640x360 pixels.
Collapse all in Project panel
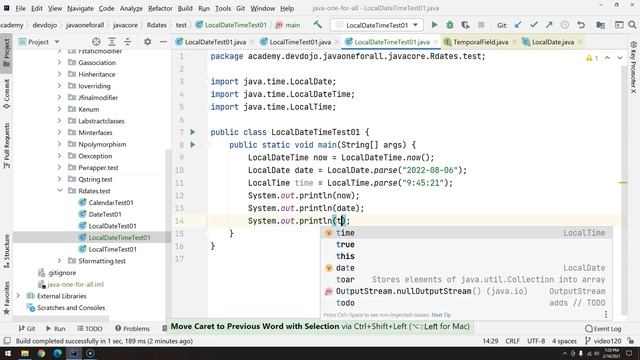click(x=128, y=42)
